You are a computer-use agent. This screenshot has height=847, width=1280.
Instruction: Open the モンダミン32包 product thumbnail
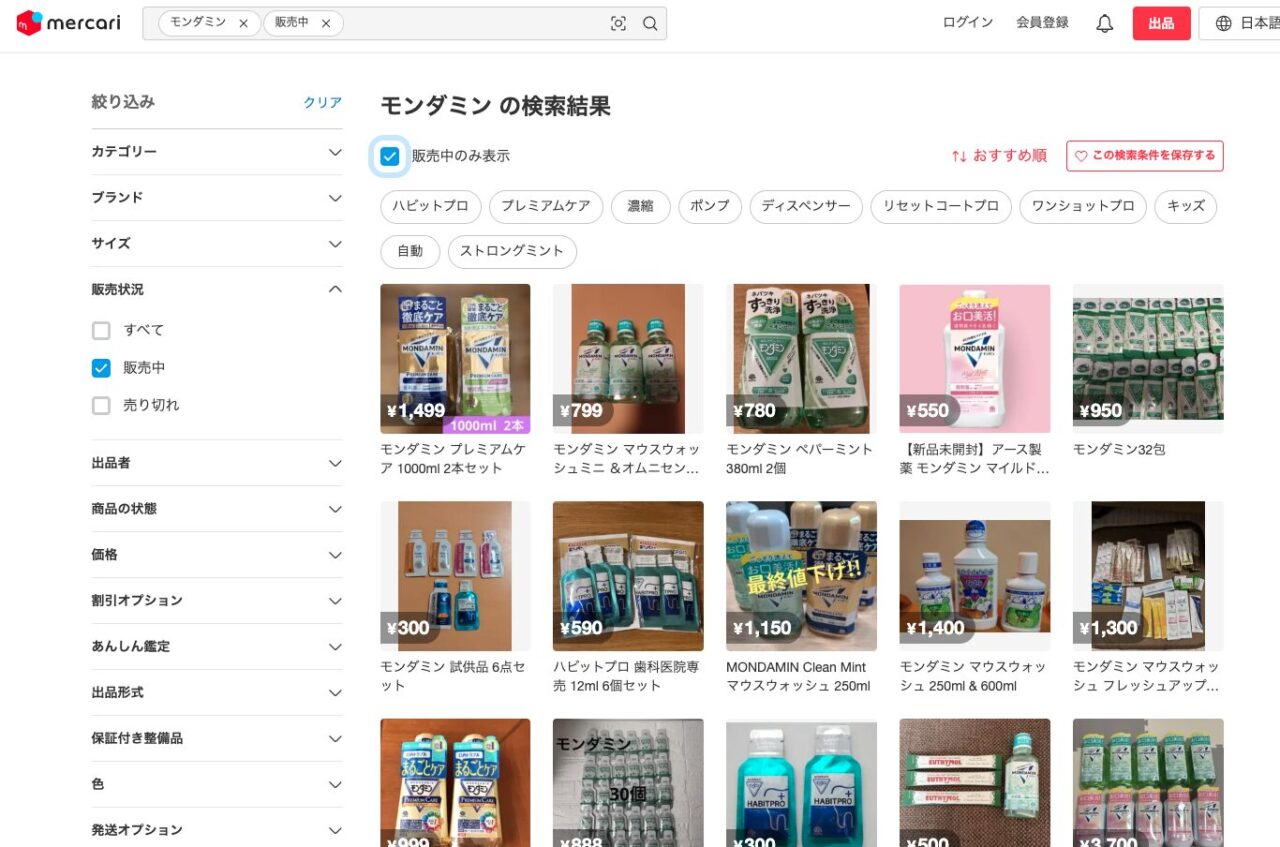pyautogui.click(x=1147, y=358)
